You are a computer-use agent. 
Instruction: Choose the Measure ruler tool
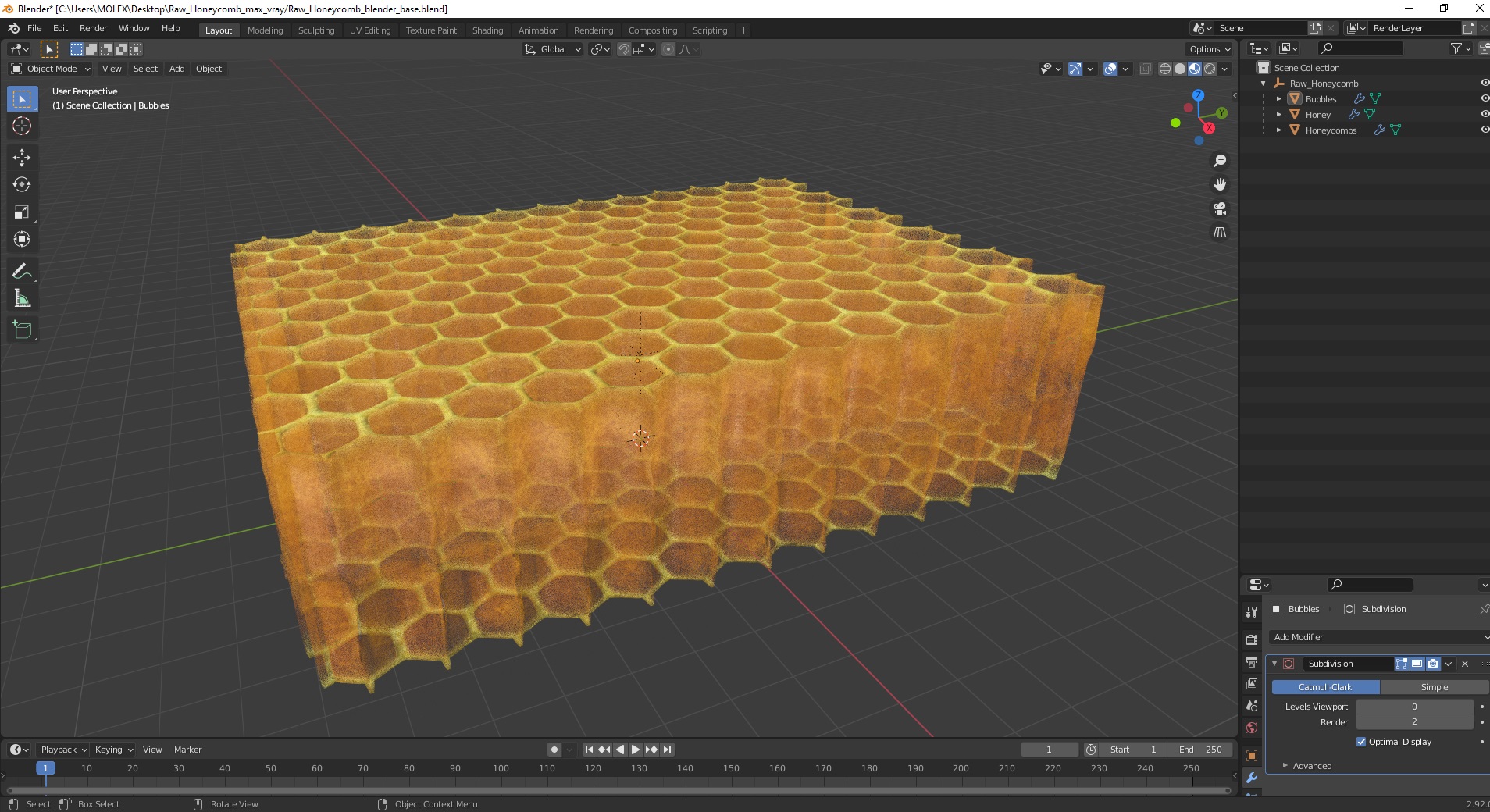coord(22,299)
